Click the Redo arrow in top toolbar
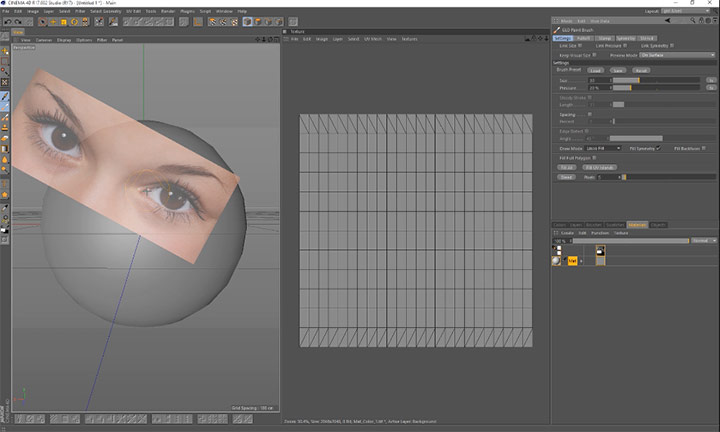Image resolution: width=720 pixels, height=432 pixels. (18, 22)
